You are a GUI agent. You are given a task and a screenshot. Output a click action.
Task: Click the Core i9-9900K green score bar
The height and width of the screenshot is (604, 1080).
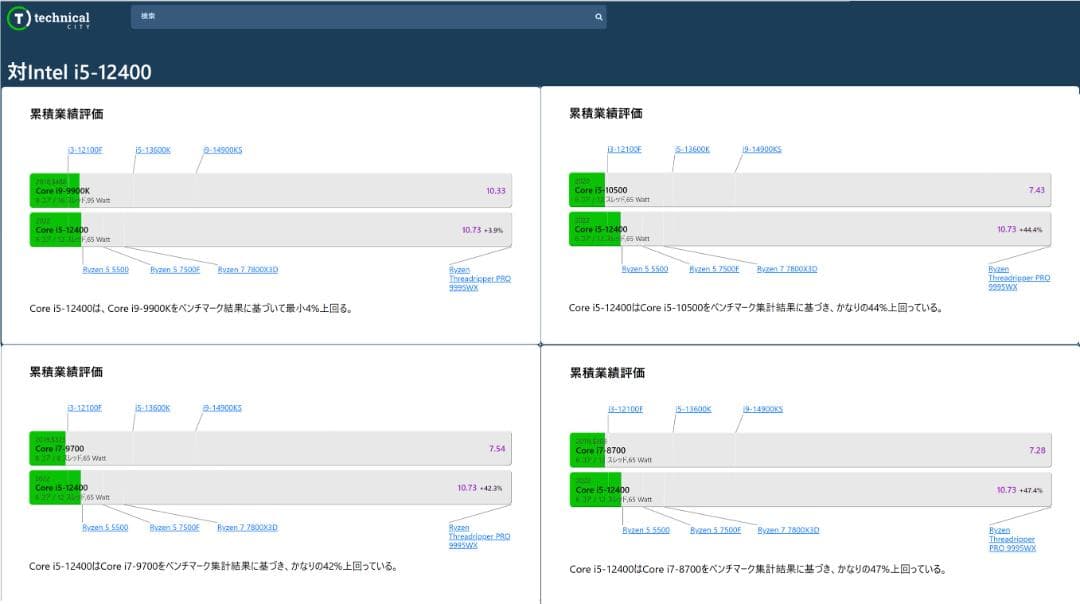pos(55,190)
